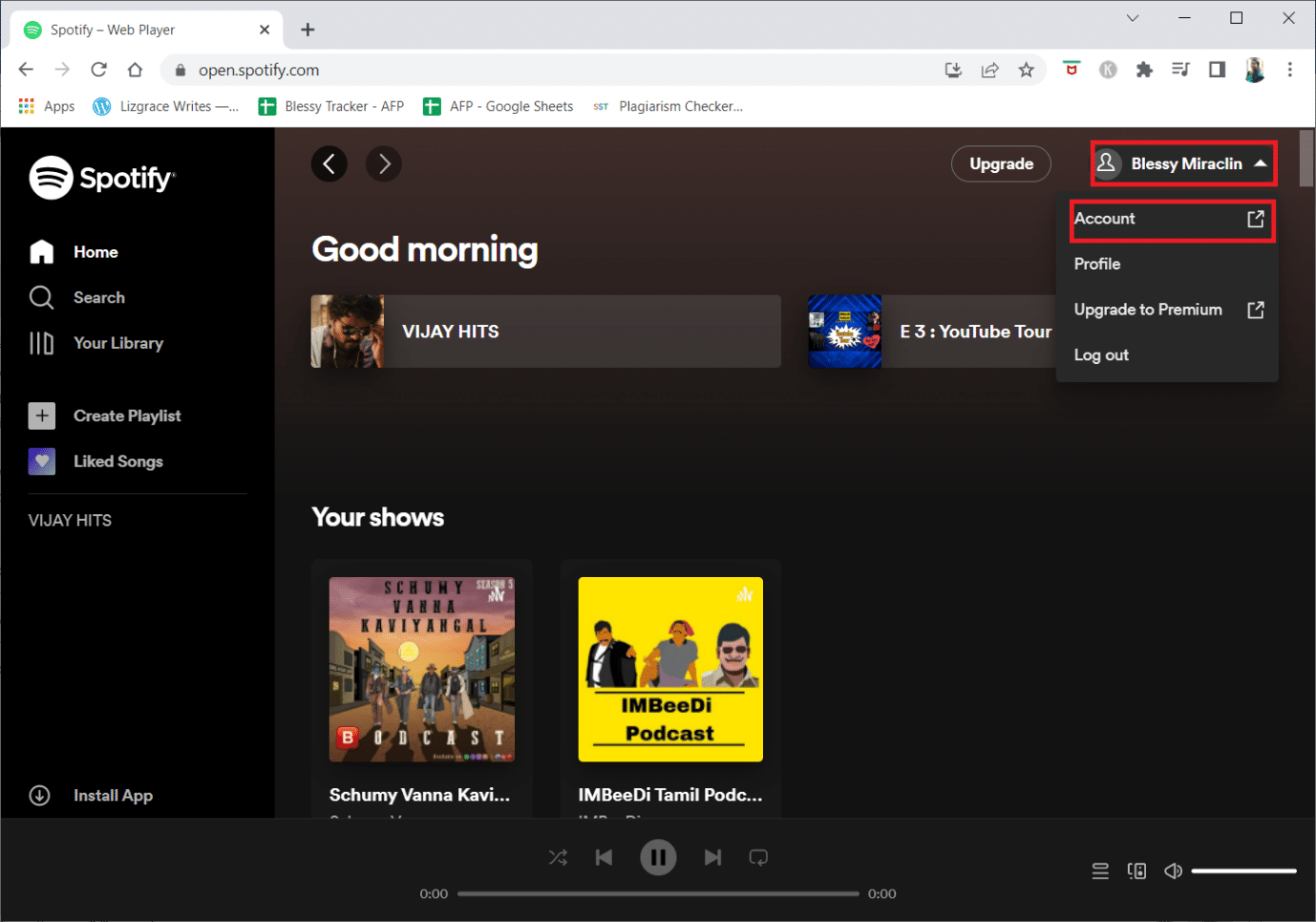1316x922 pixels.
Task: Open a new browser tab
Action: [308, 30]
